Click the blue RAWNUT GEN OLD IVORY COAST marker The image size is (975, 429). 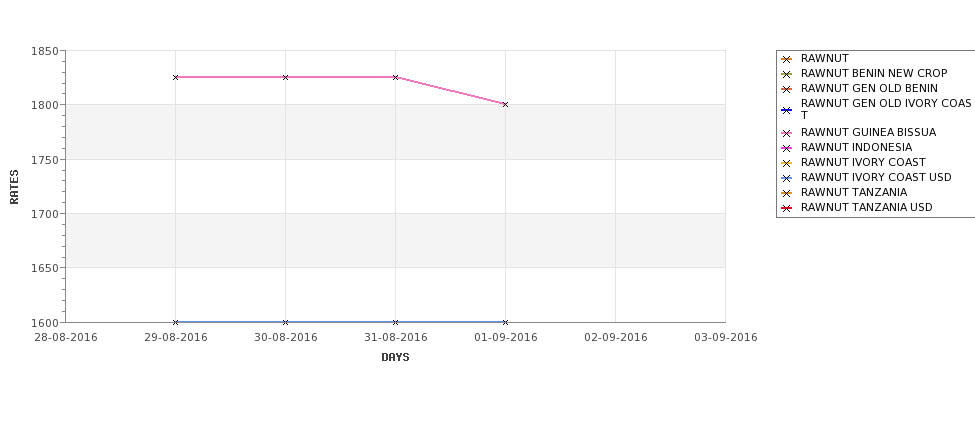[787, 110]
